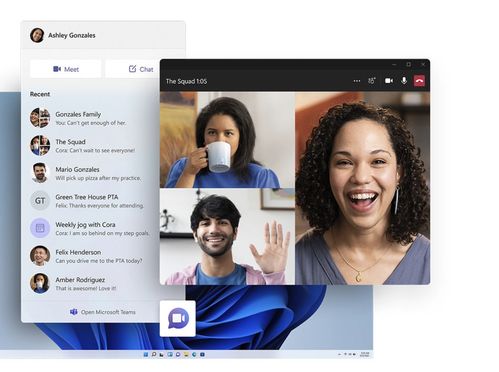Viewport: 499px width, 372px height.
Task: Click the large purple Chat app icon
Action: click(178, 319)
